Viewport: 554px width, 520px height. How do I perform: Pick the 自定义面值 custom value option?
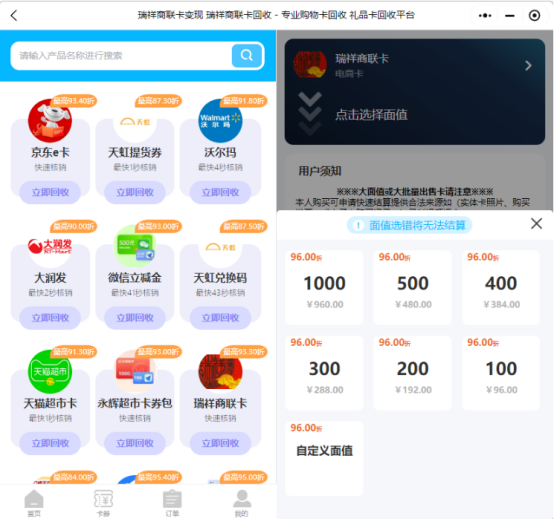coord(324,458)
